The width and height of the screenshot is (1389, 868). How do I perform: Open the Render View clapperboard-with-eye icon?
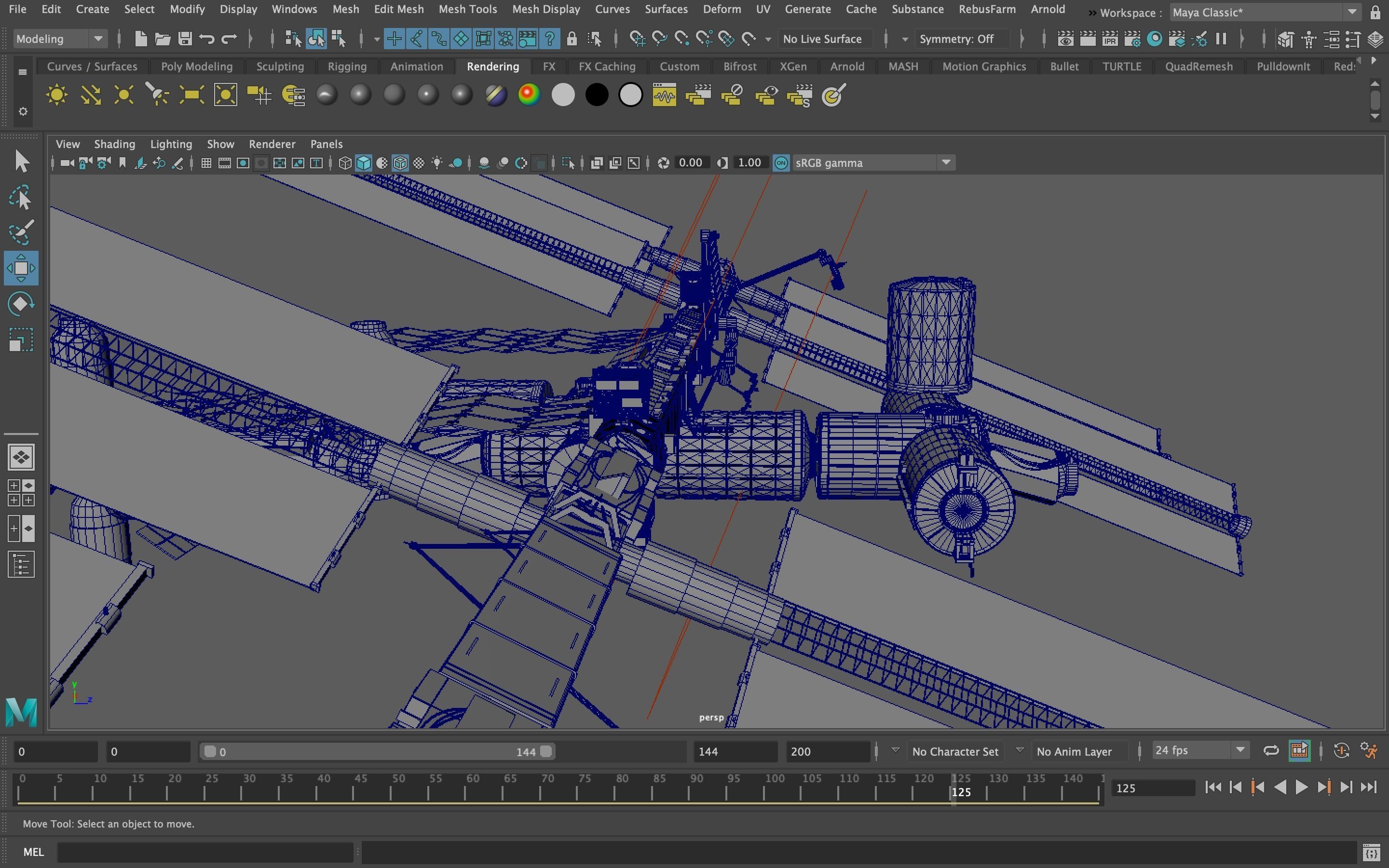pos(1066,39)
